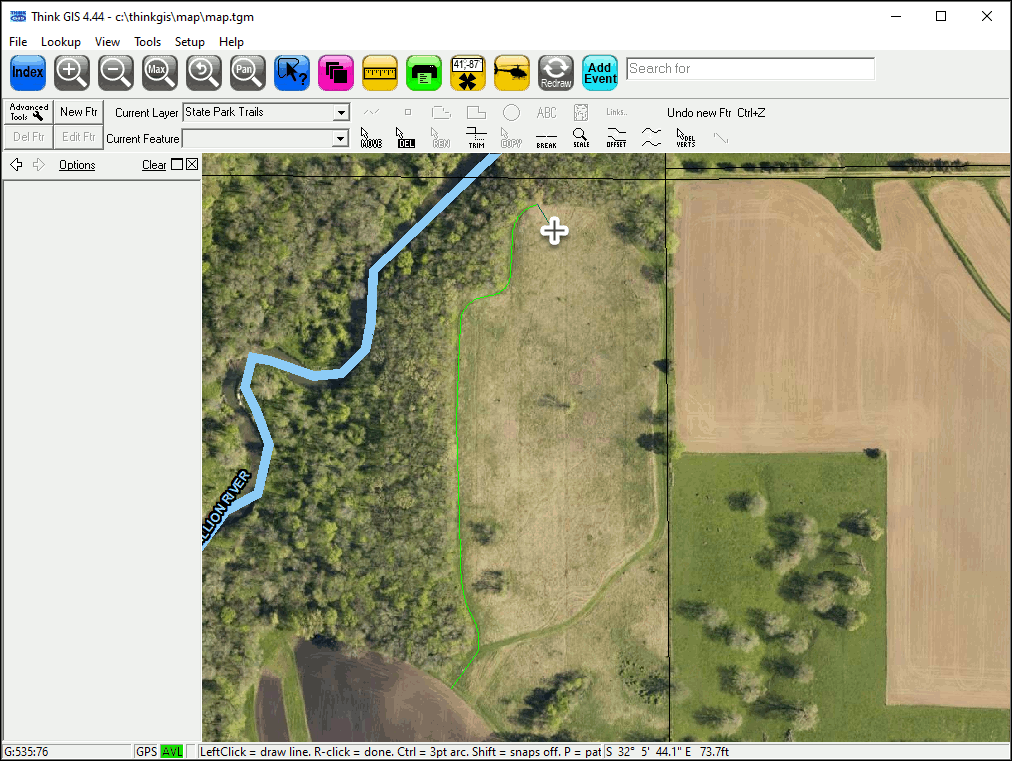Open the Setup menu
Screen dimensions: 1012x761
click(x=189, y=42)
